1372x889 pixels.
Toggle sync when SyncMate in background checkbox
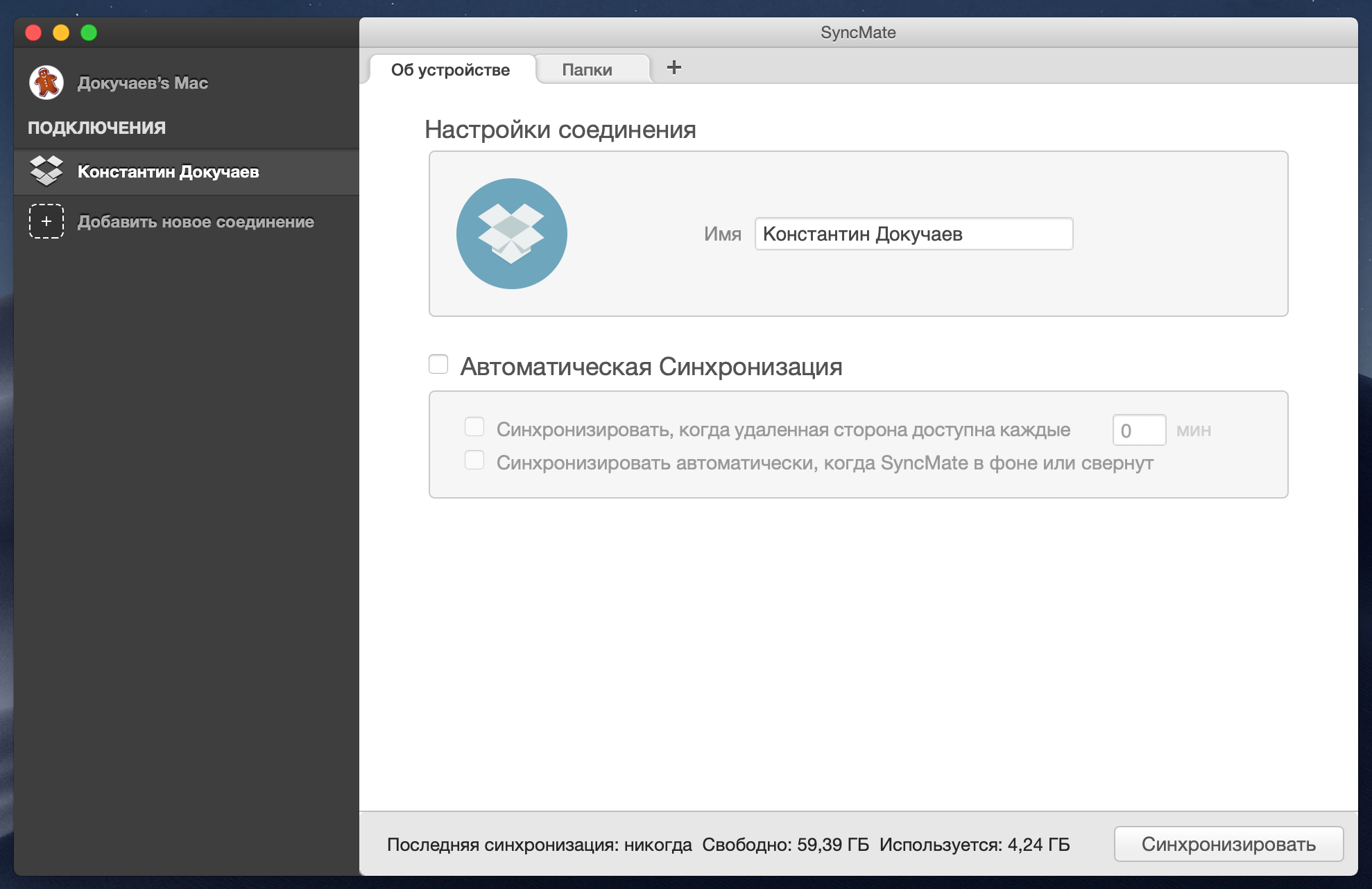(474, 460)
